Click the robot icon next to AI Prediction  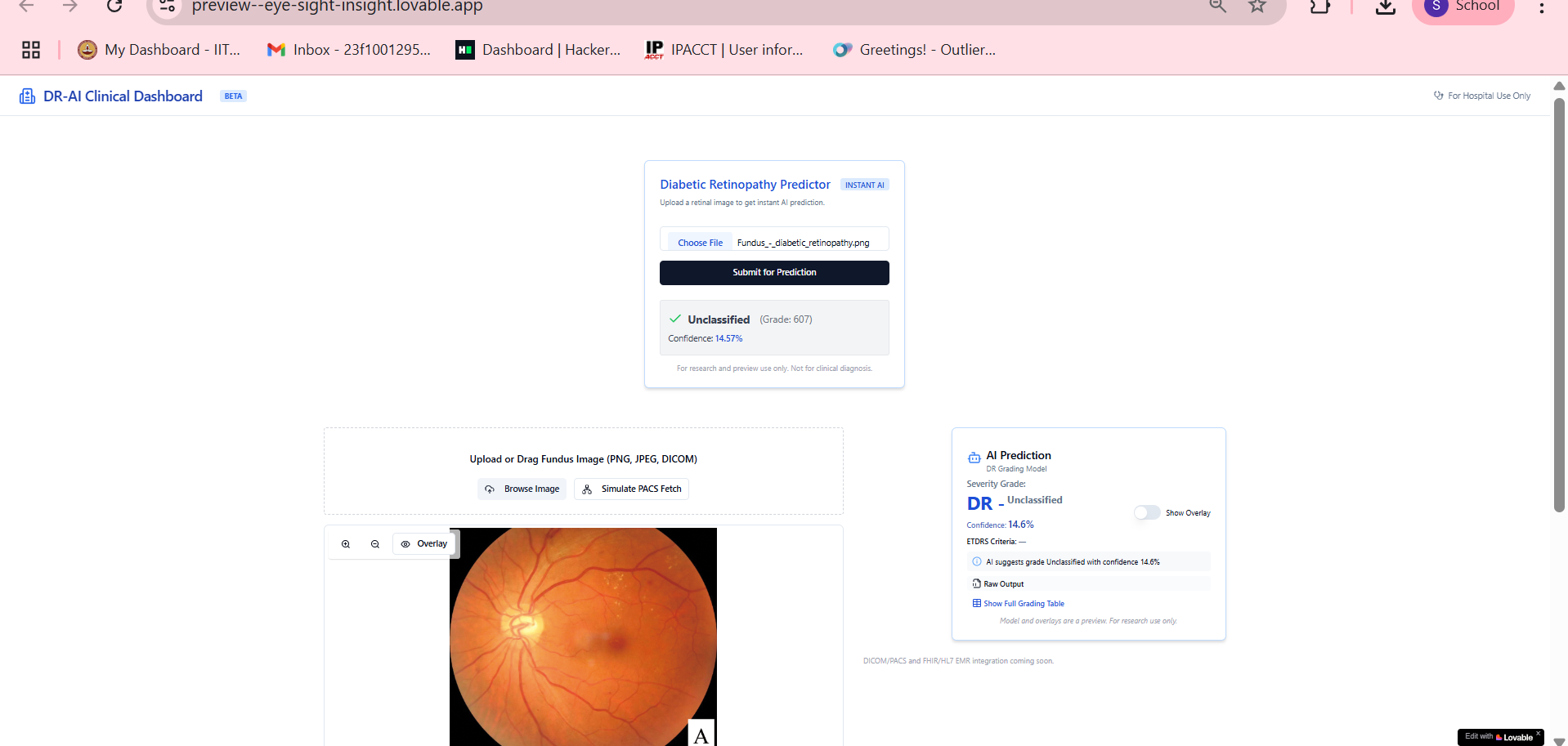973,457
